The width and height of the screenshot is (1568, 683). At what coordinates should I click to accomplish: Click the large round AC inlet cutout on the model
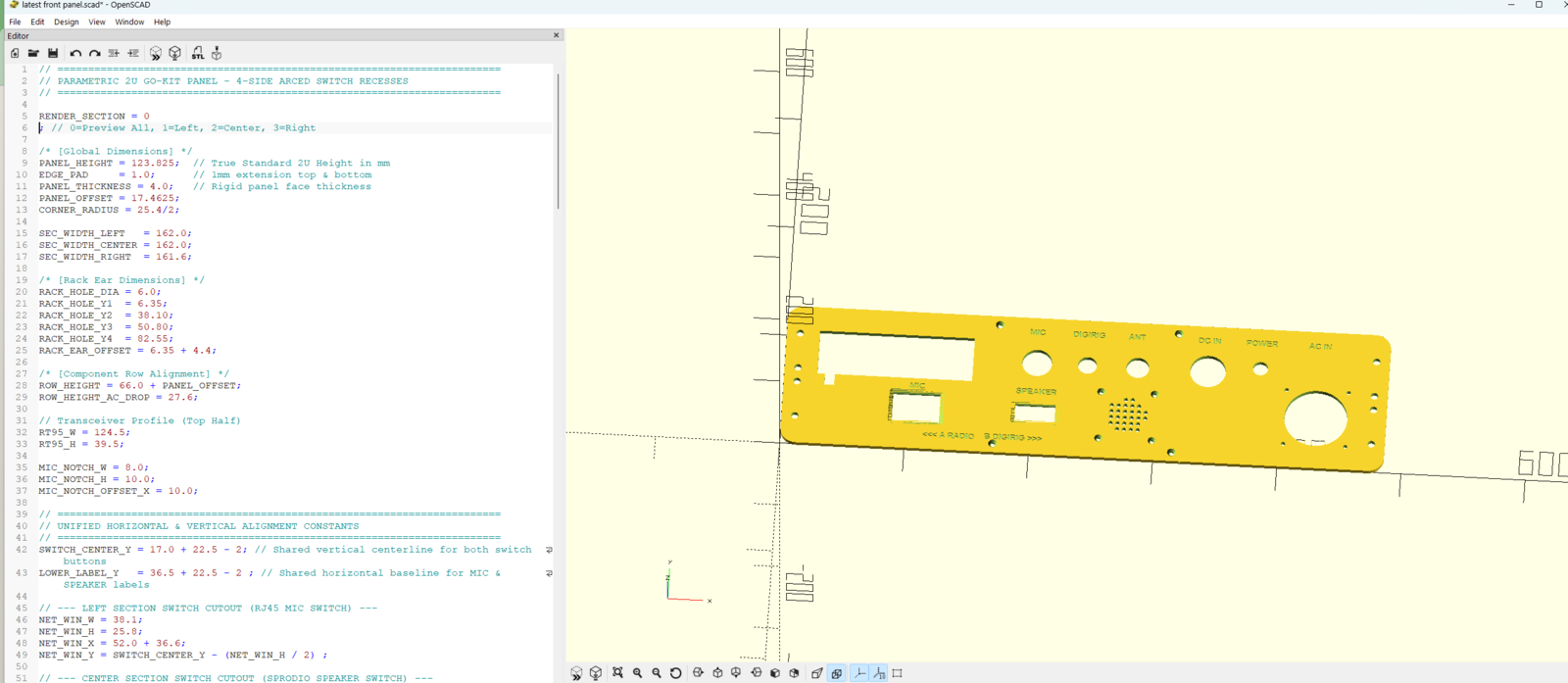coord(1315,417)
